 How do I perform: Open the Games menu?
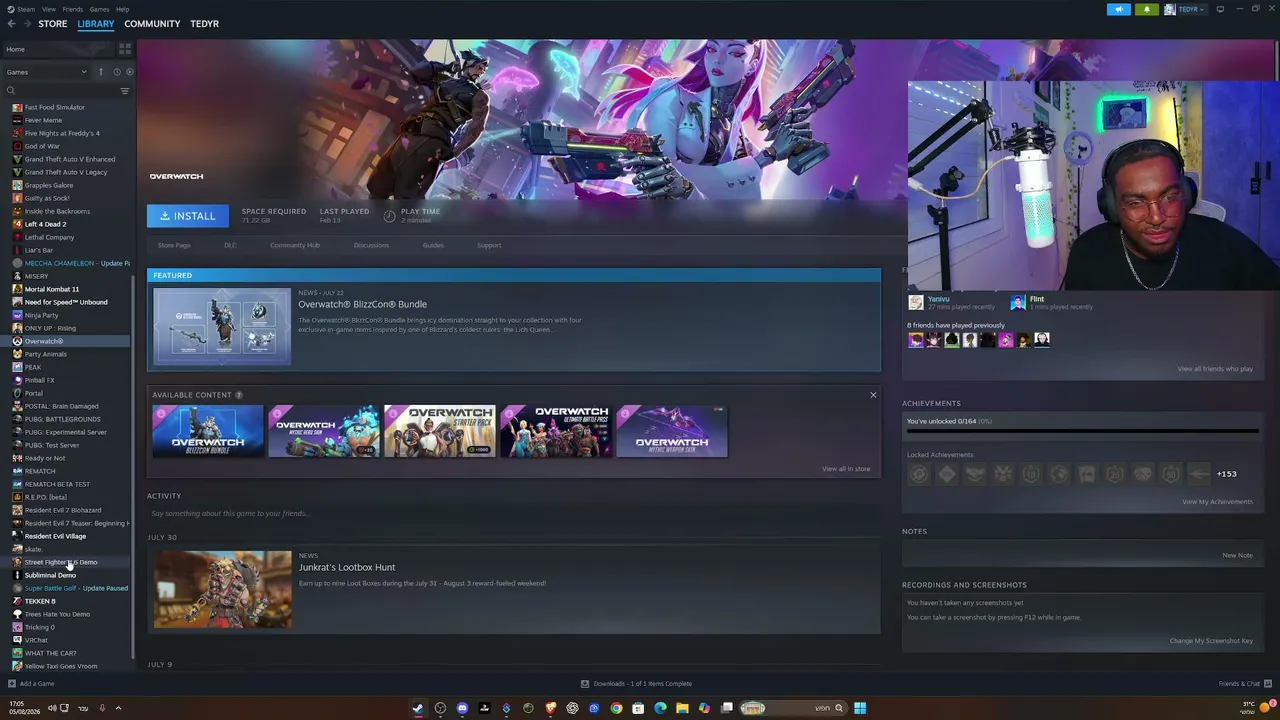[99, 9]
